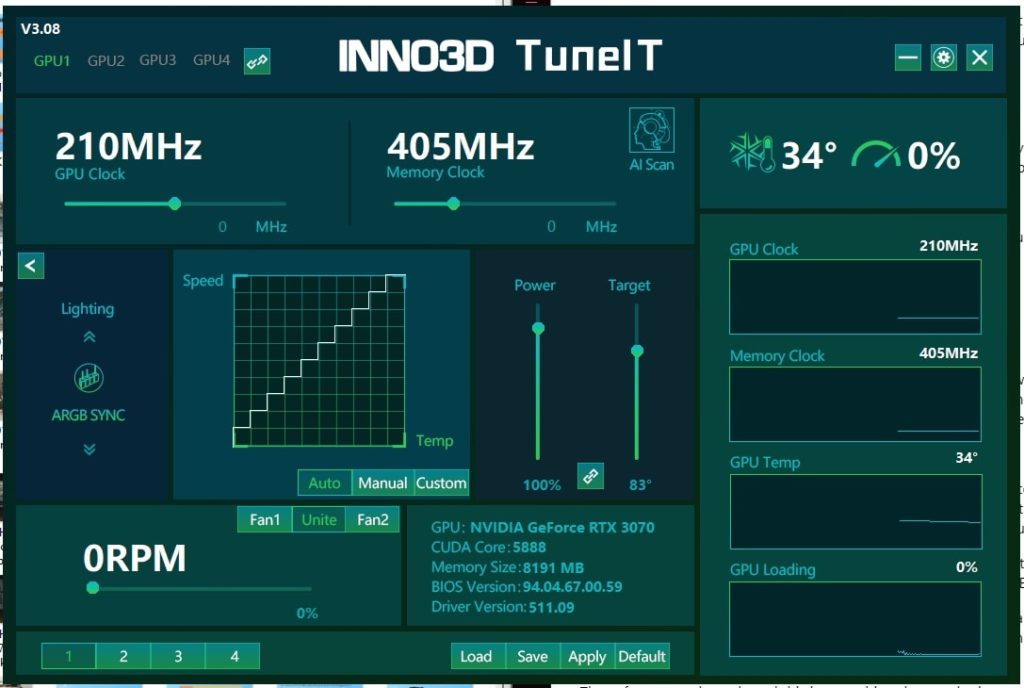The height and width of the screenshot is (688, 1024).
Task: Enable Custom fan curve mode
Action: pos(441,482)
